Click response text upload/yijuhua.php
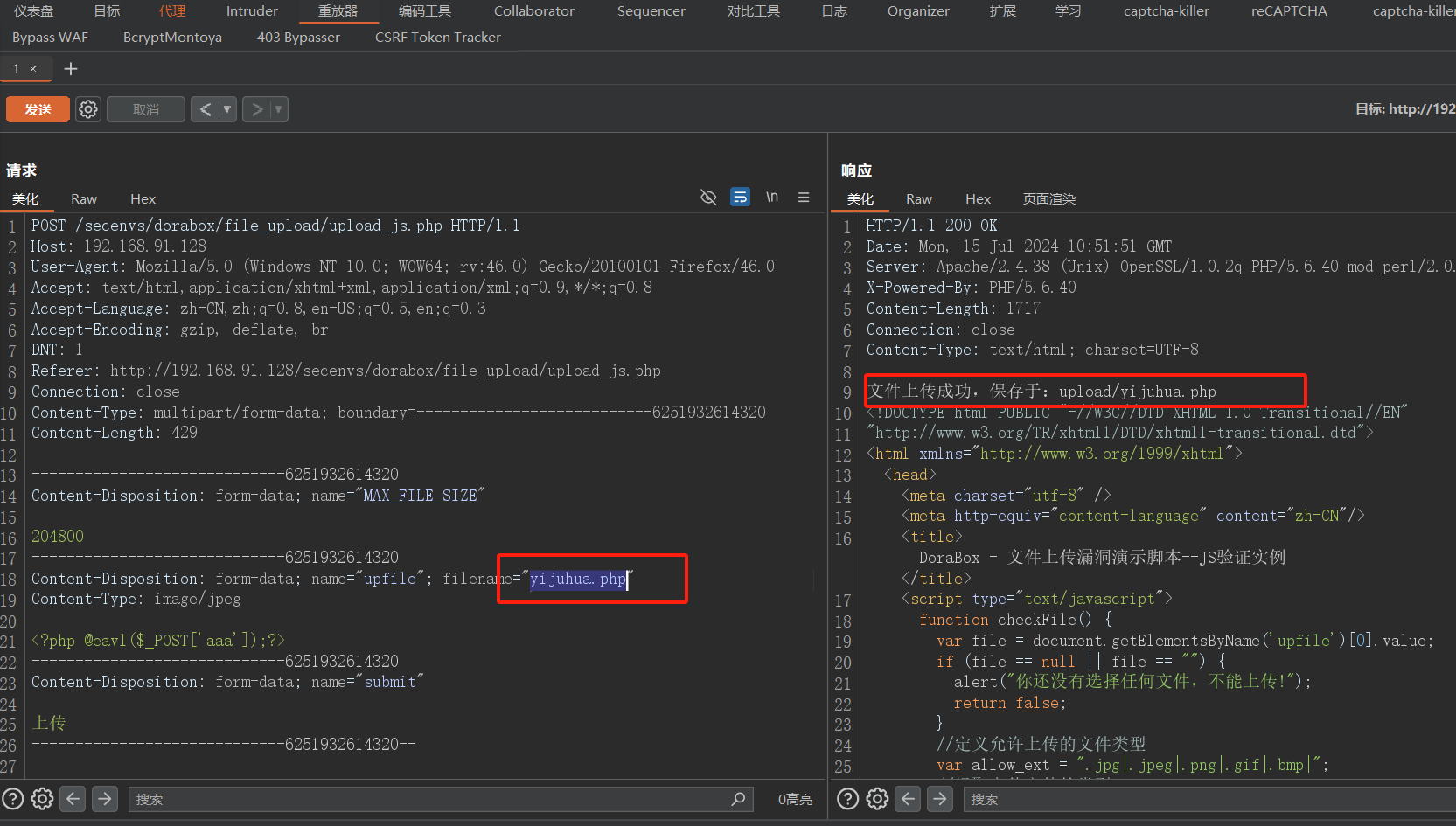1456x826 pixels. click(1138, 392)
